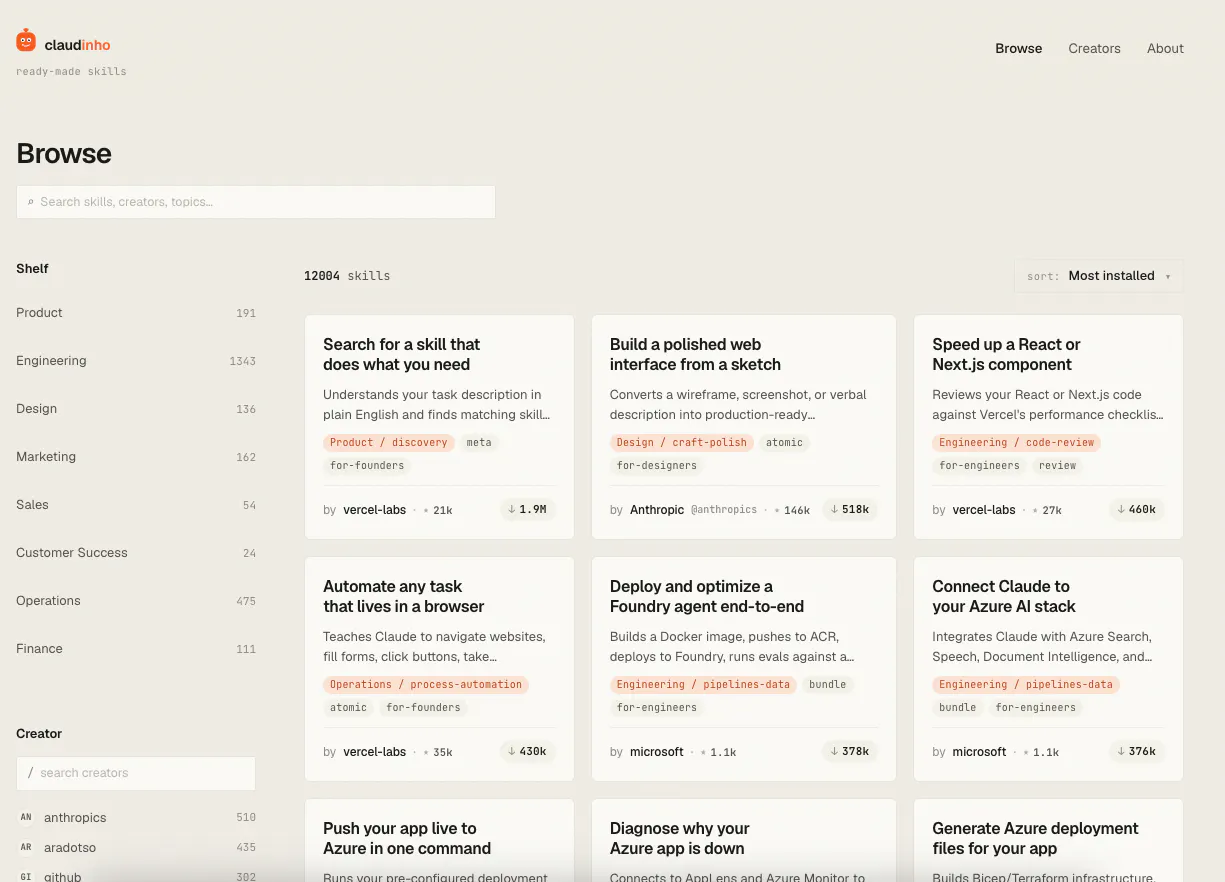Select the Sales shelf category

coord(136,505)
